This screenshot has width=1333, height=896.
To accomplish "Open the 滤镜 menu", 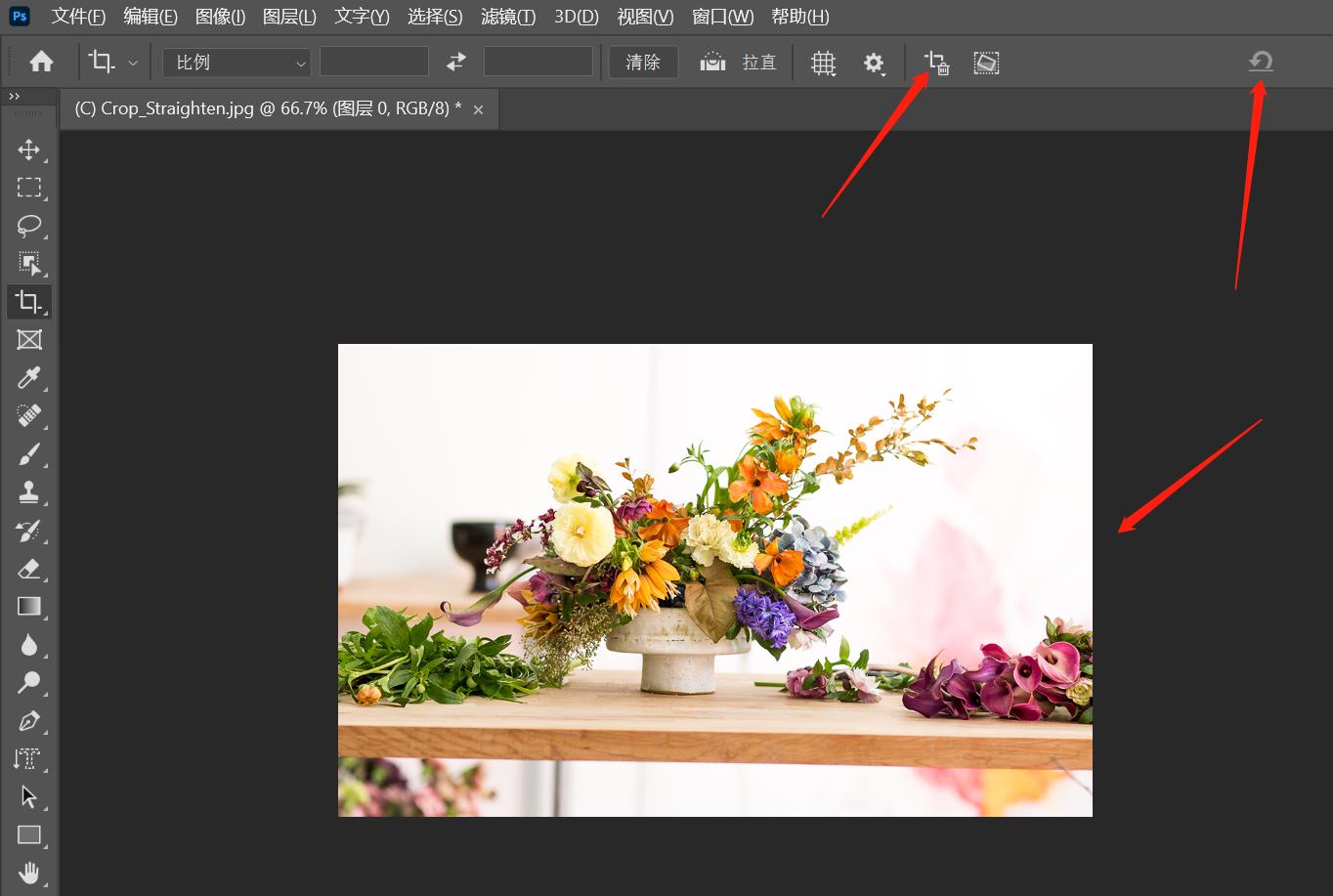I will coord(507,17).
